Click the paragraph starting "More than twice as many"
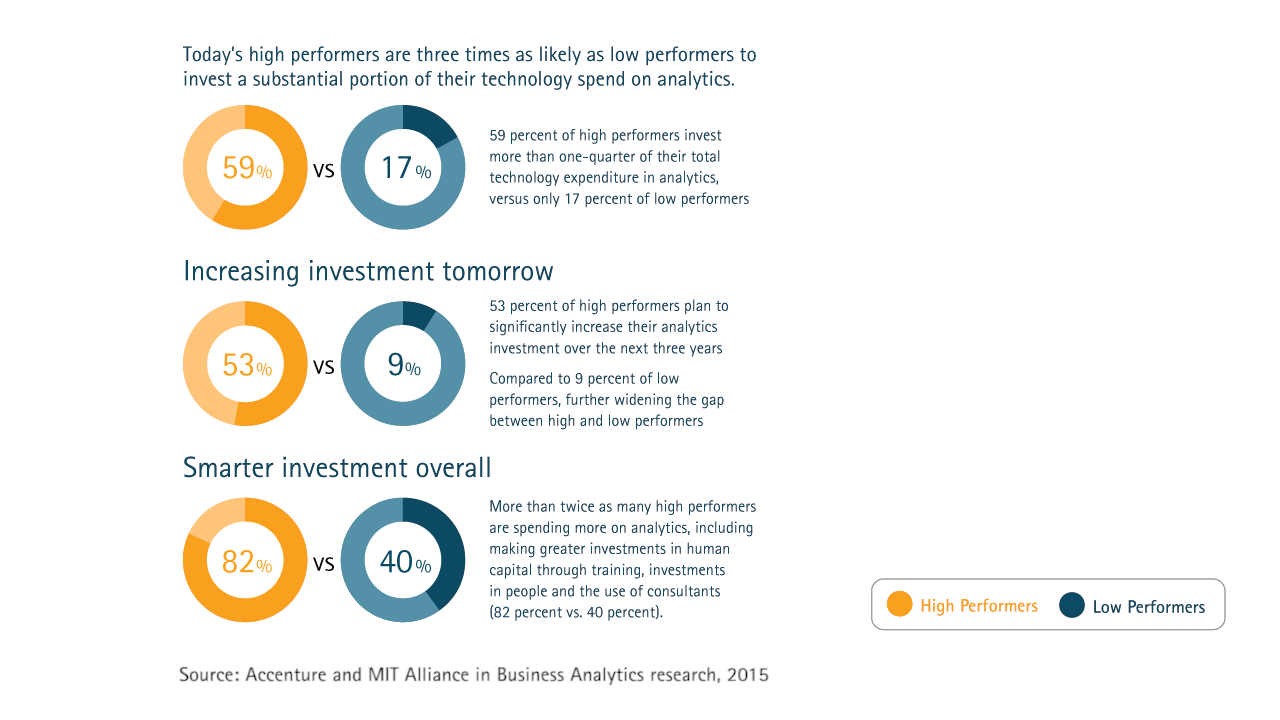1280x720 pixels. (x=622, y=559)
